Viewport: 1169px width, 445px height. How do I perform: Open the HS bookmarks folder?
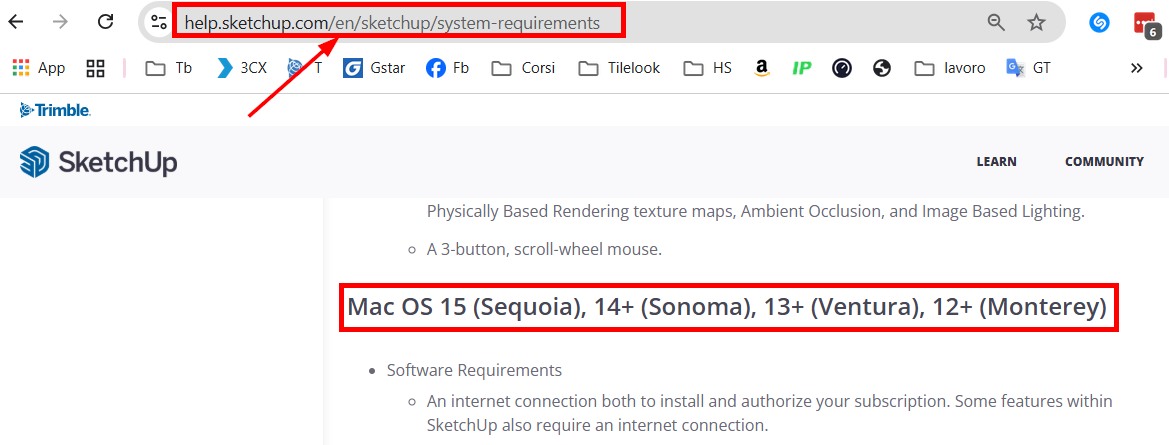[x=708, y=69]
